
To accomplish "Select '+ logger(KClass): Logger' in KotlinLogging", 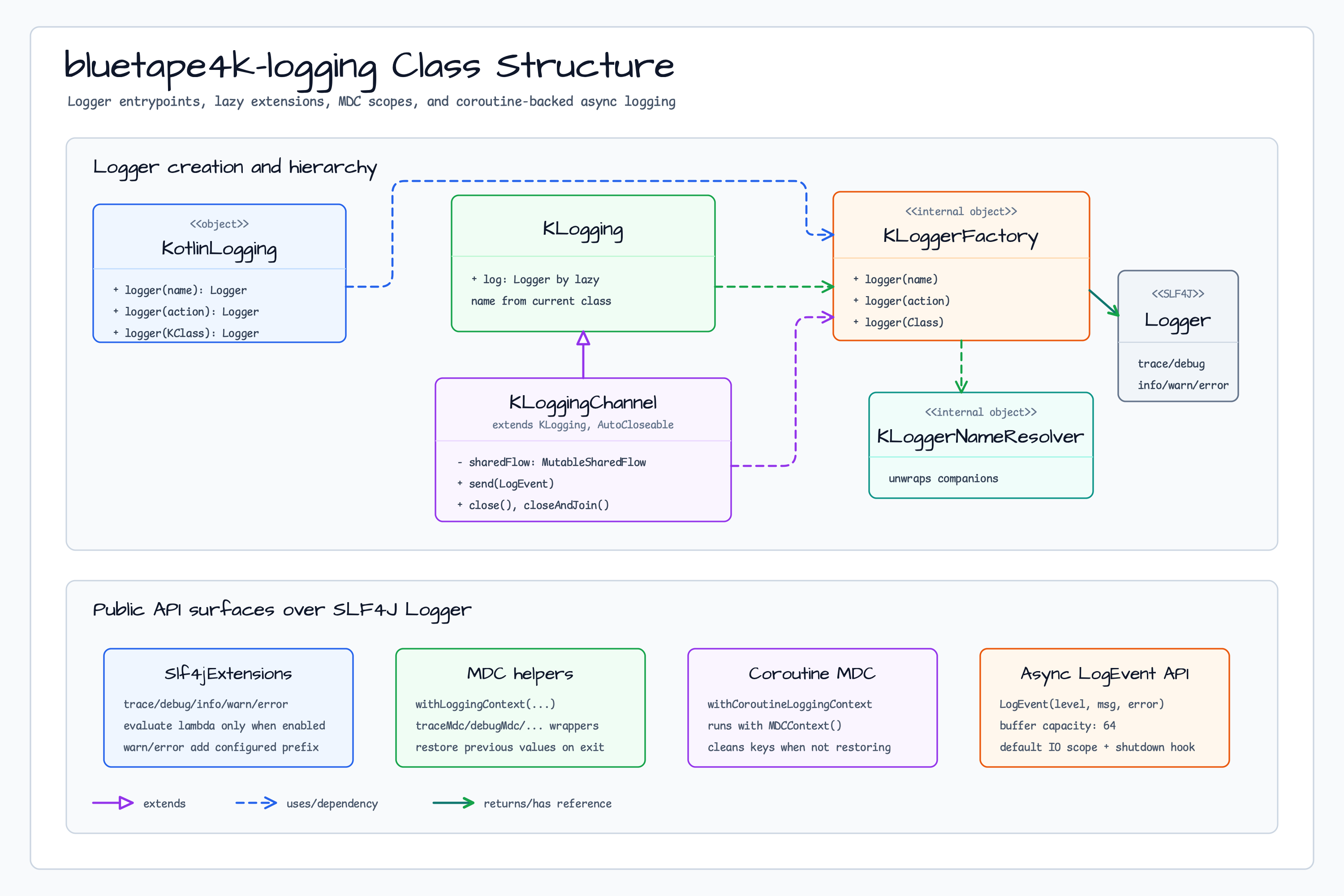I will [x=186, y=333].
